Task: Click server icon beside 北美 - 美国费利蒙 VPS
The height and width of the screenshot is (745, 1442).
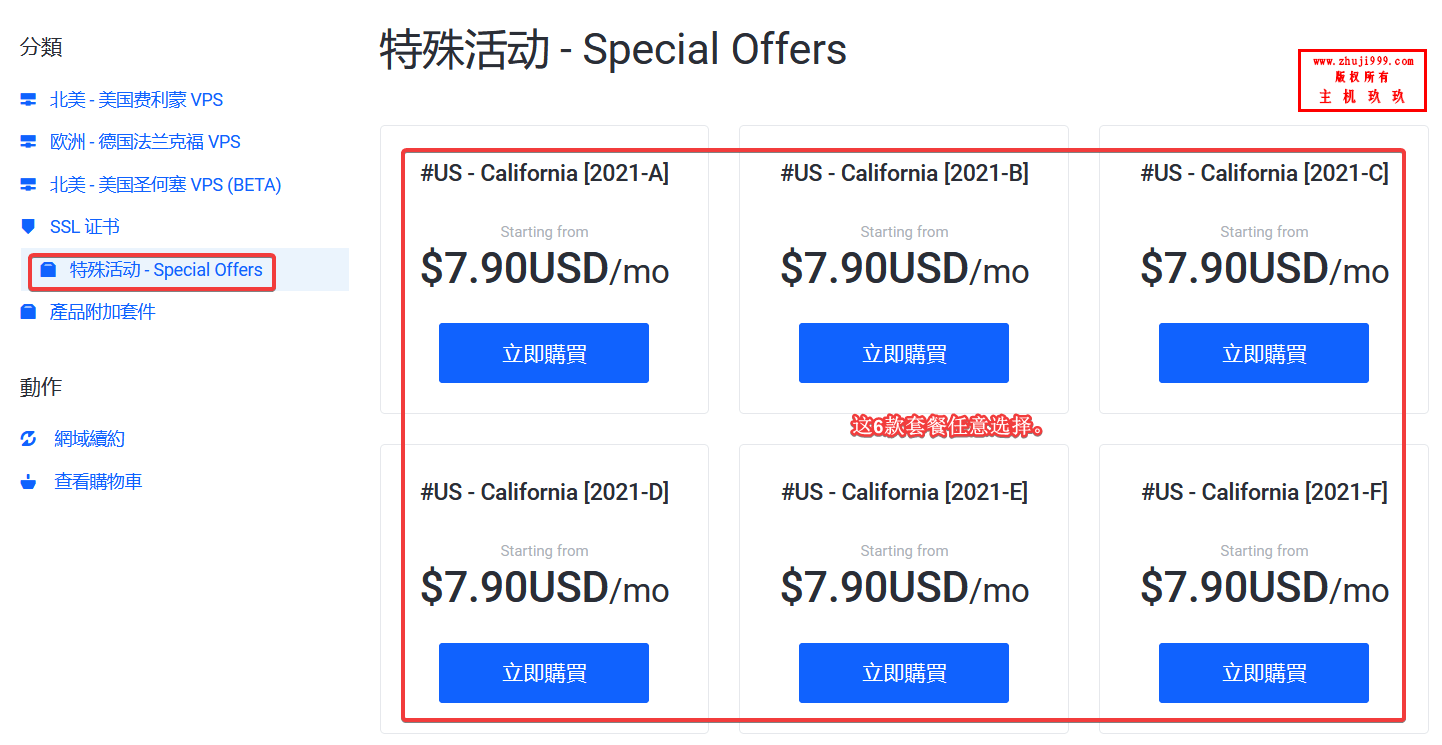Action: pos(28,100)
